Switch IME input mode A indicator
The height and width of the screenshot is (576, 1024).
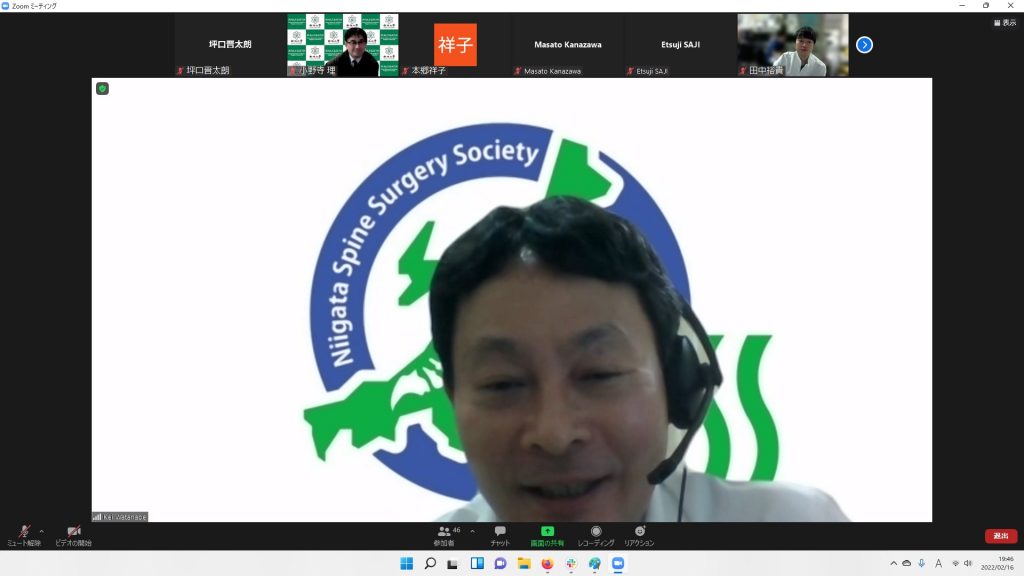(938, 563)
